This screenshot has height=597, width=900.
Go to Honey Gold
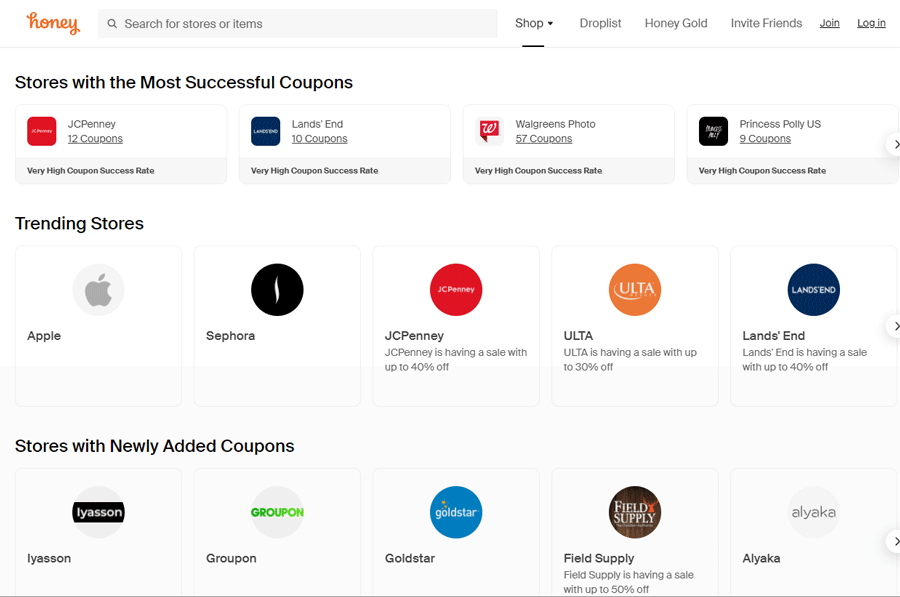point(676,24)
